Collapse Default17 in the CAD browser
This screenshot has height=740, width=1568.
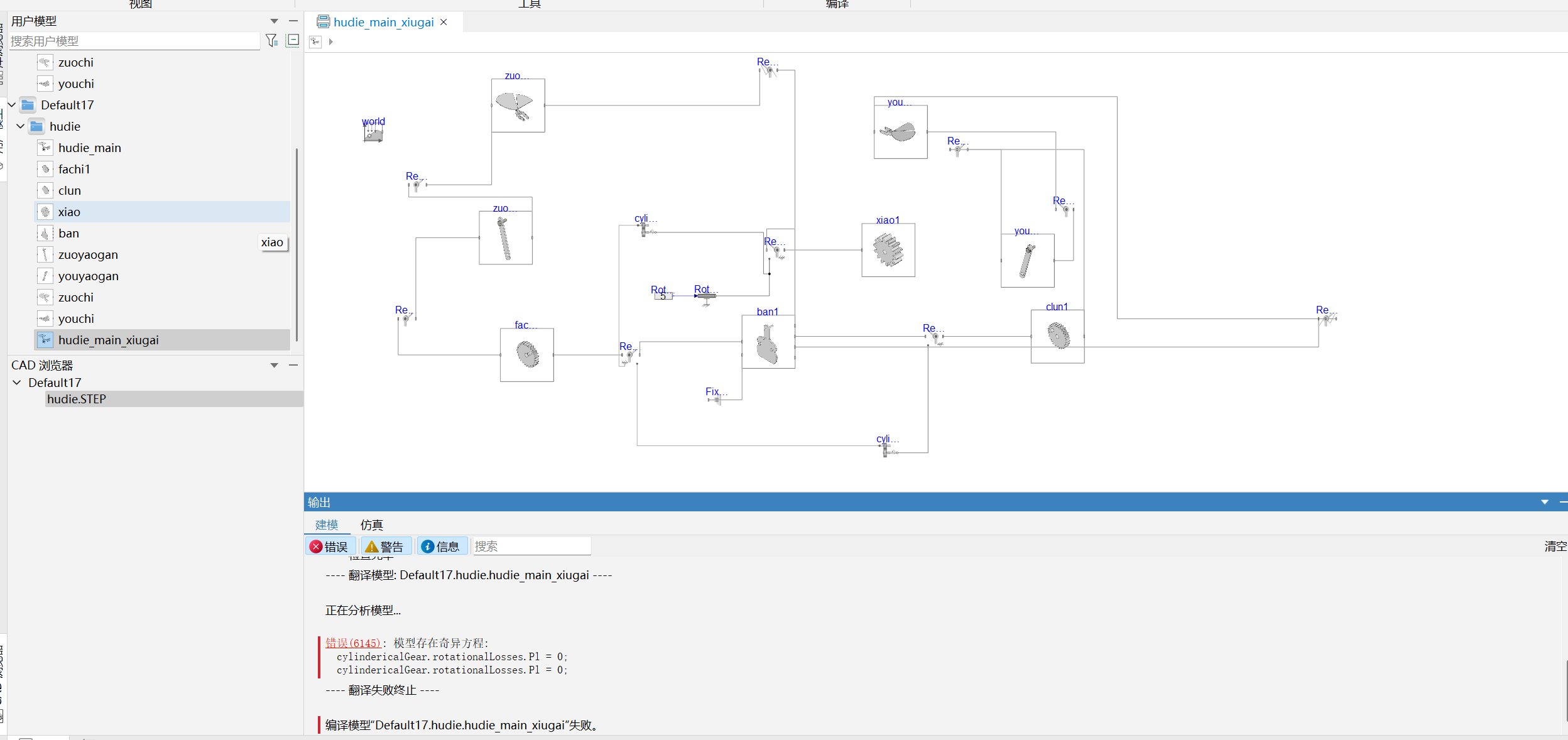coord(17,383)
